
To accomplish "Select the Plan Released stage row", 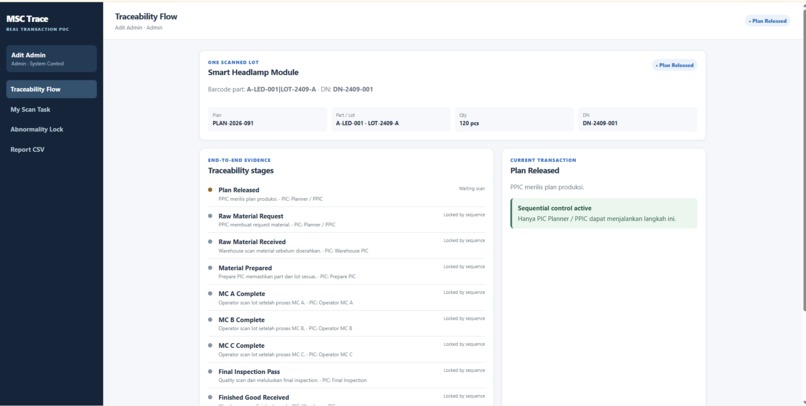I will (346, 194).
